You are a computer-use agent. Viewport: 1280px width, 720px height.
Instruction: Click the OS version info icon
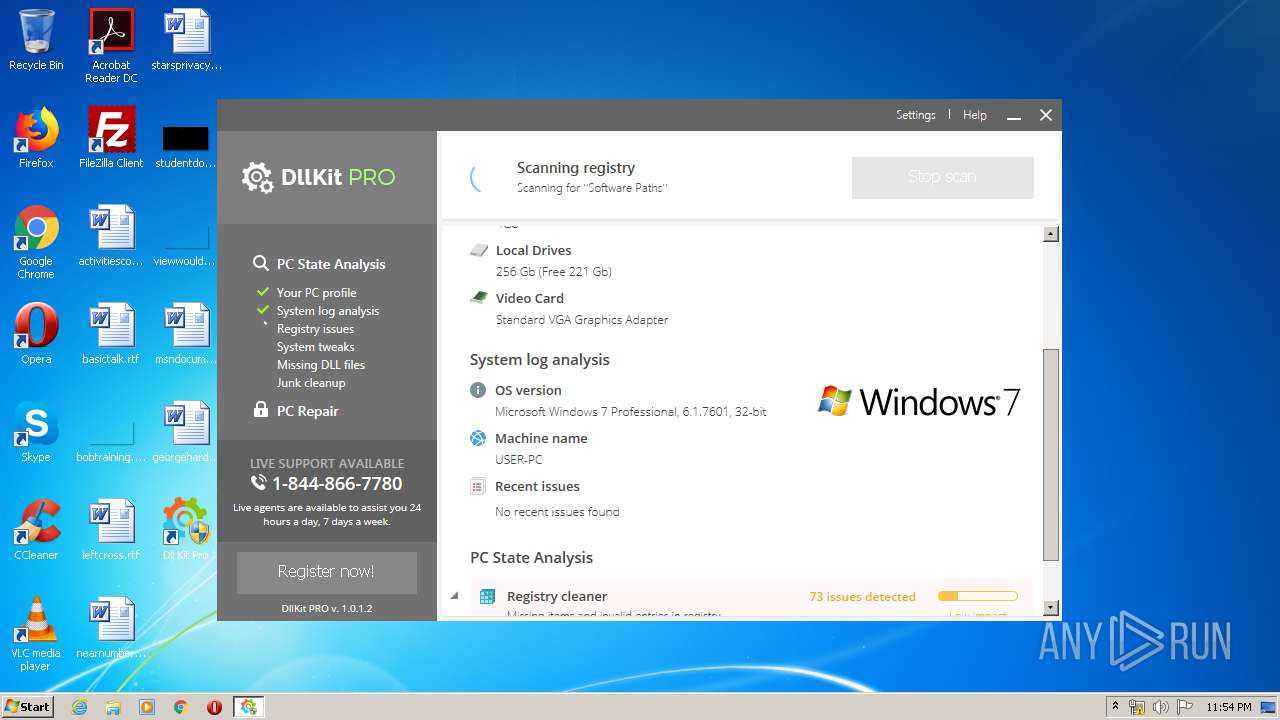[478, 390]
